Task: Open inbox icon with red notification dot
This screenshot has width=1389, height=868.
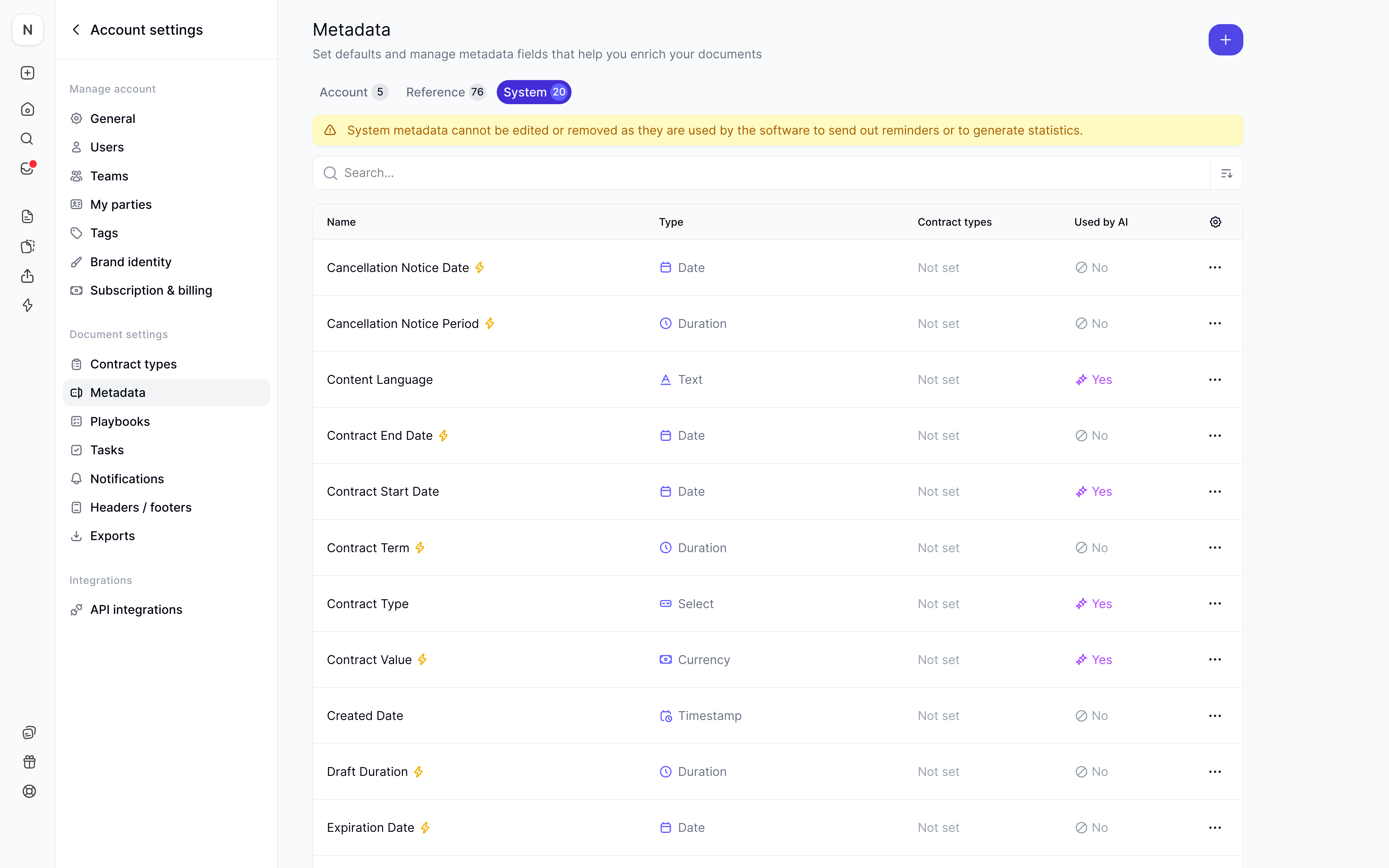Action: (x=27, y=168)
